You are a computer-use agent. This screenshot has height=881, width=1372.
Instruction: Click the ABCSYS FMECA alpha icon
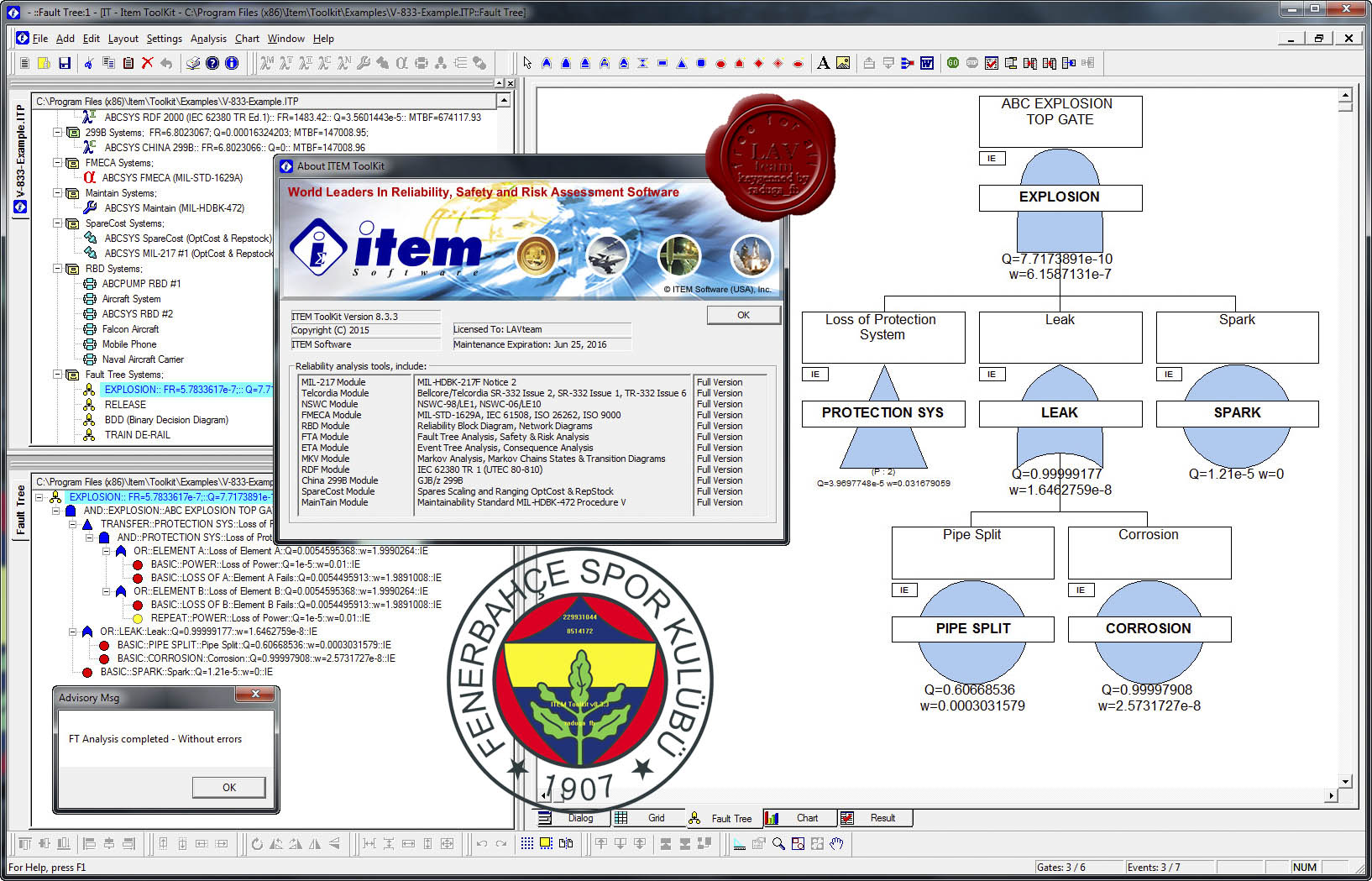[89, 178]
